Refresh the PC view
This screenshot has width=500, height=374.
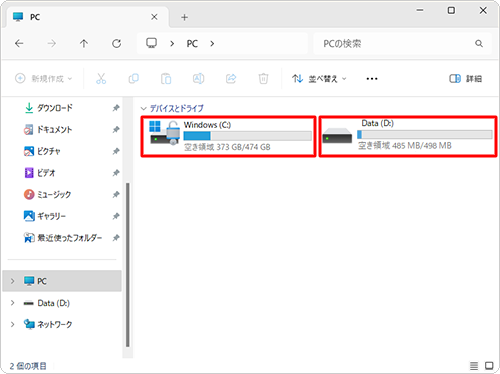click(x=116, y=44)
